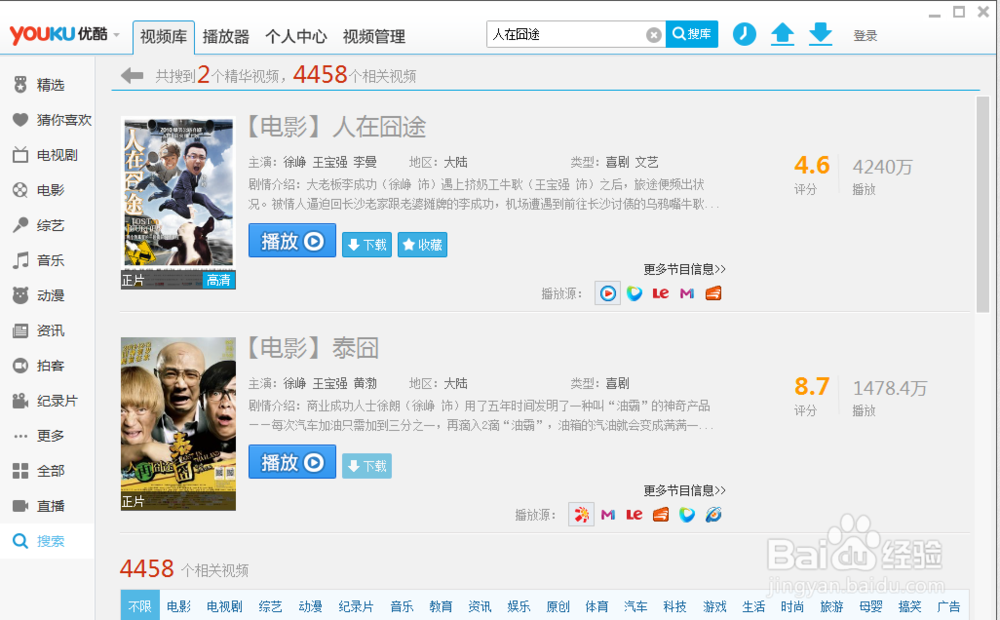Expand the YOUKU logo dropdown arrow

(x=116, y=34)
